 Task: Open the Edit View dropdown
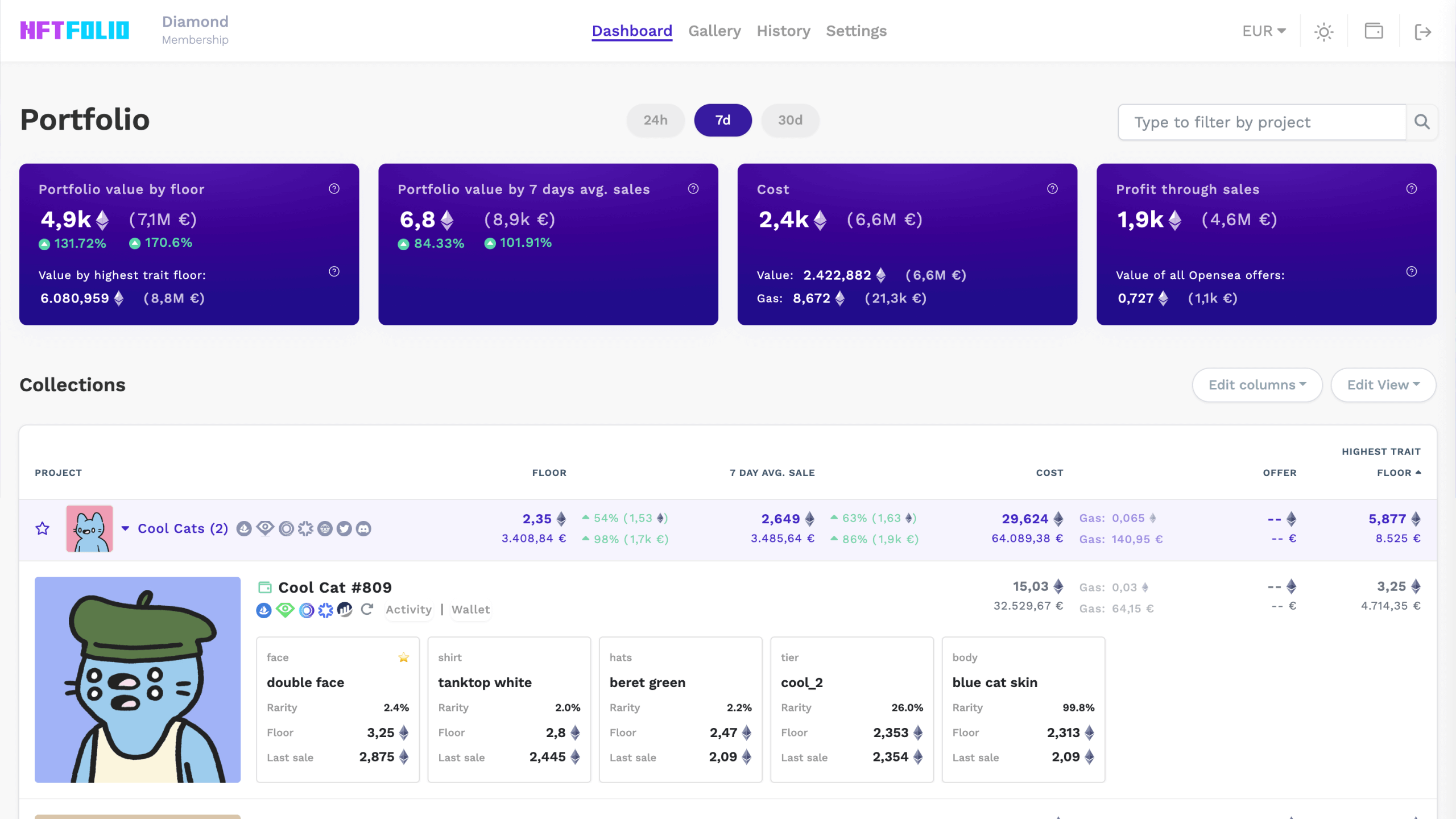pyautogui.click(x=1383, y=385)
